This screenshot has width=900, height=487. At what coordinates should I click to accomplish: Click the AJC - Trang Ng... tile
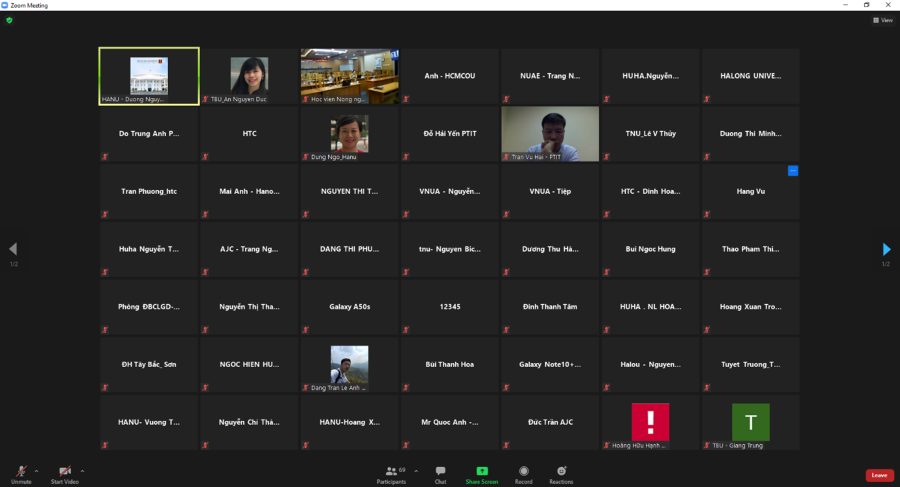(x=249, y=249)
